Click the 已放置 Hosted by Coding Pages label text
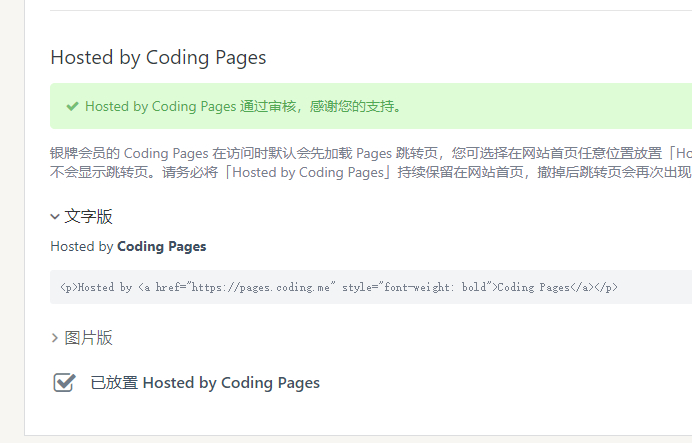This screenshot has width=692, height=443. click(205, 383)
